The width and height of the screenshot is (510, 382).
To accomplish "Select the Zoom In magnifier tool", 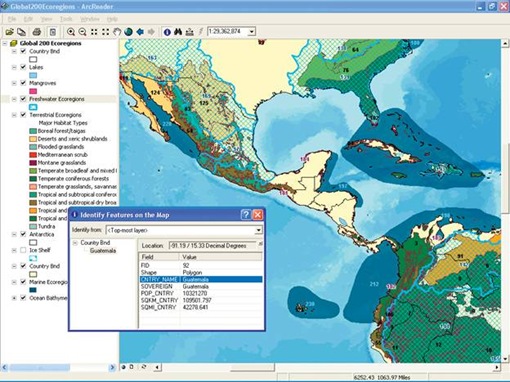I will (71, 32).
